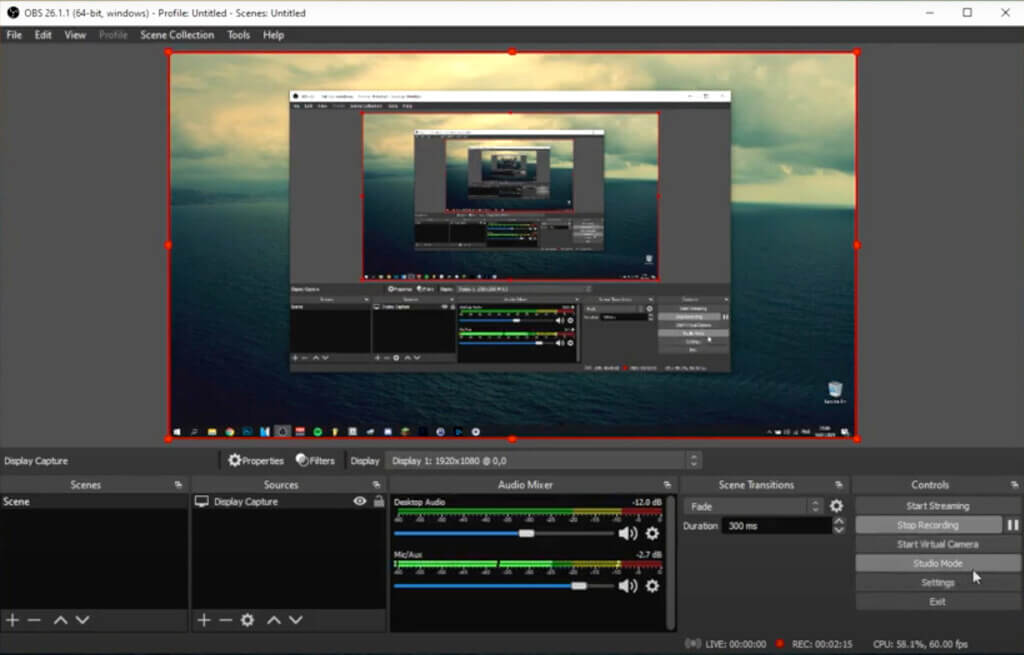Viewport: 1024px width, 655px height.
Task: Toggle Display Capture visibility eye
Action: 360,501
